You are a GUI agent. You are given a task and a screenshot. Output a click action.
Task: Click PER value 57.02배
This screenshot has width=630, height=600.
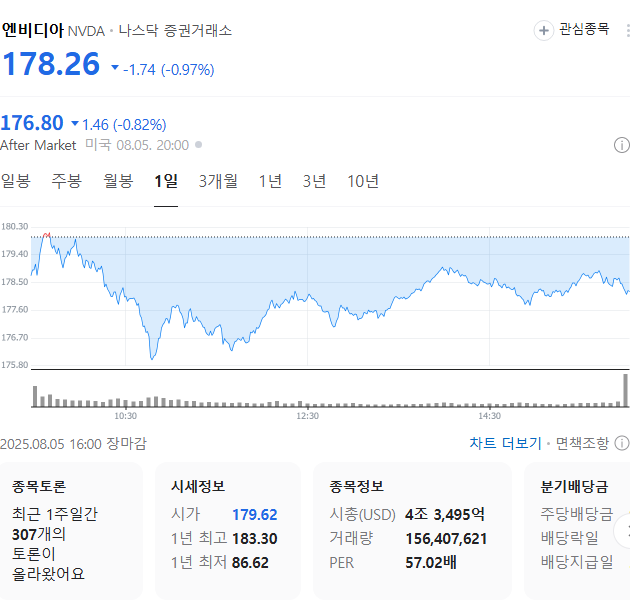pyautogui.click(x=431, y=563)
